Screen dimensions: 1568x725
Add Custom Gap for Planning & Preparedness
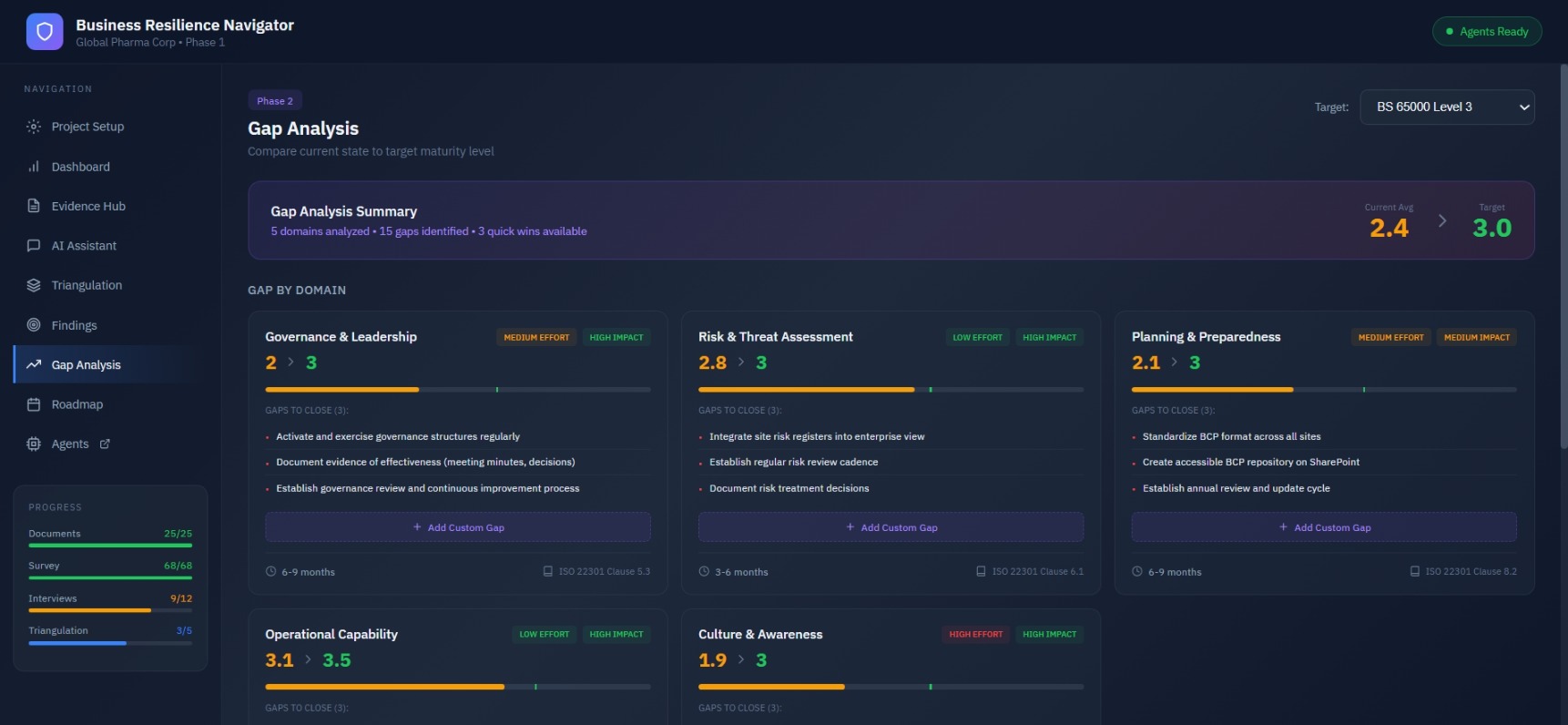click(x=1324, y=527)
